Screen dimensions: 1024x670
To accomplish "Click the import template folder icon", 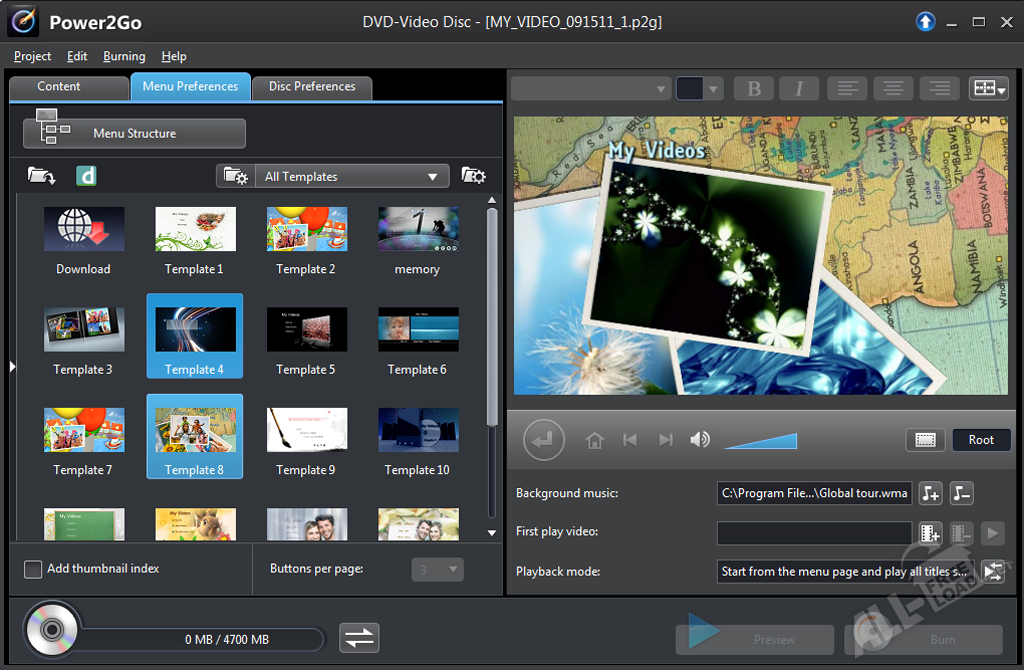I will (x=41, y=176).
